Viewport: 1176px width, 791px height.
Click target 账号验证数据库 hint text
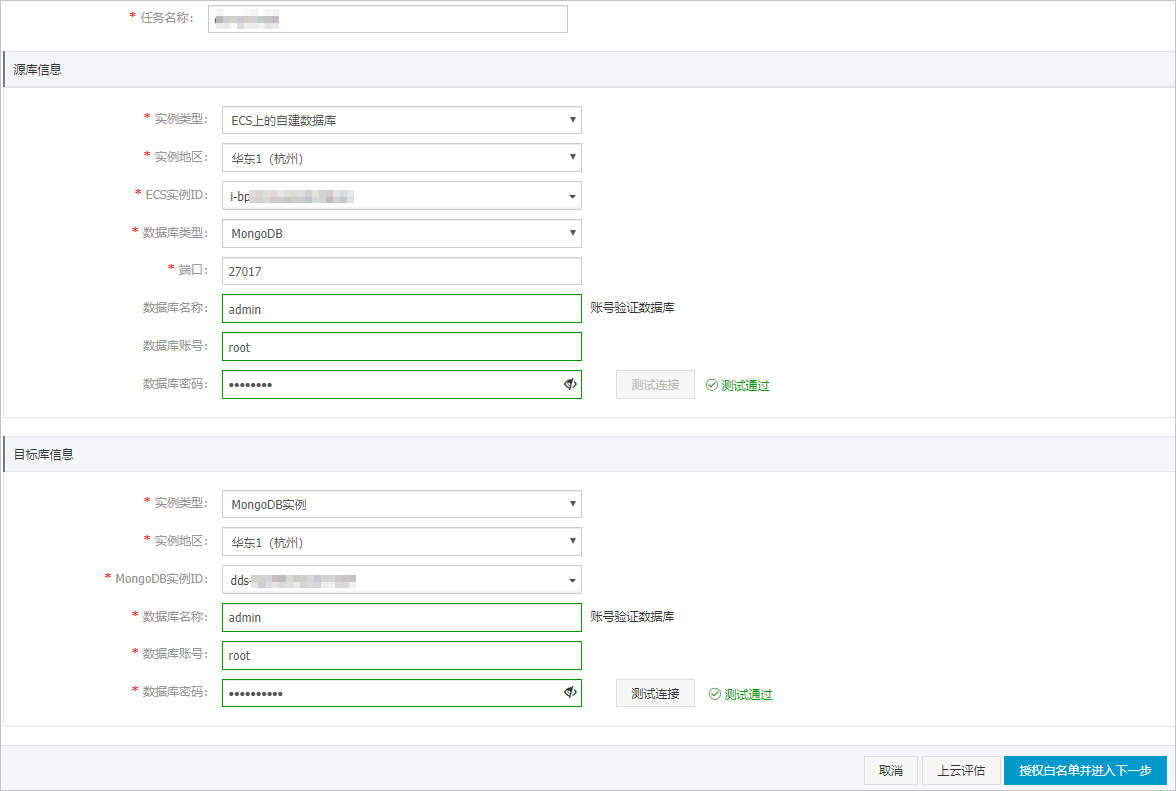(632, 616)
